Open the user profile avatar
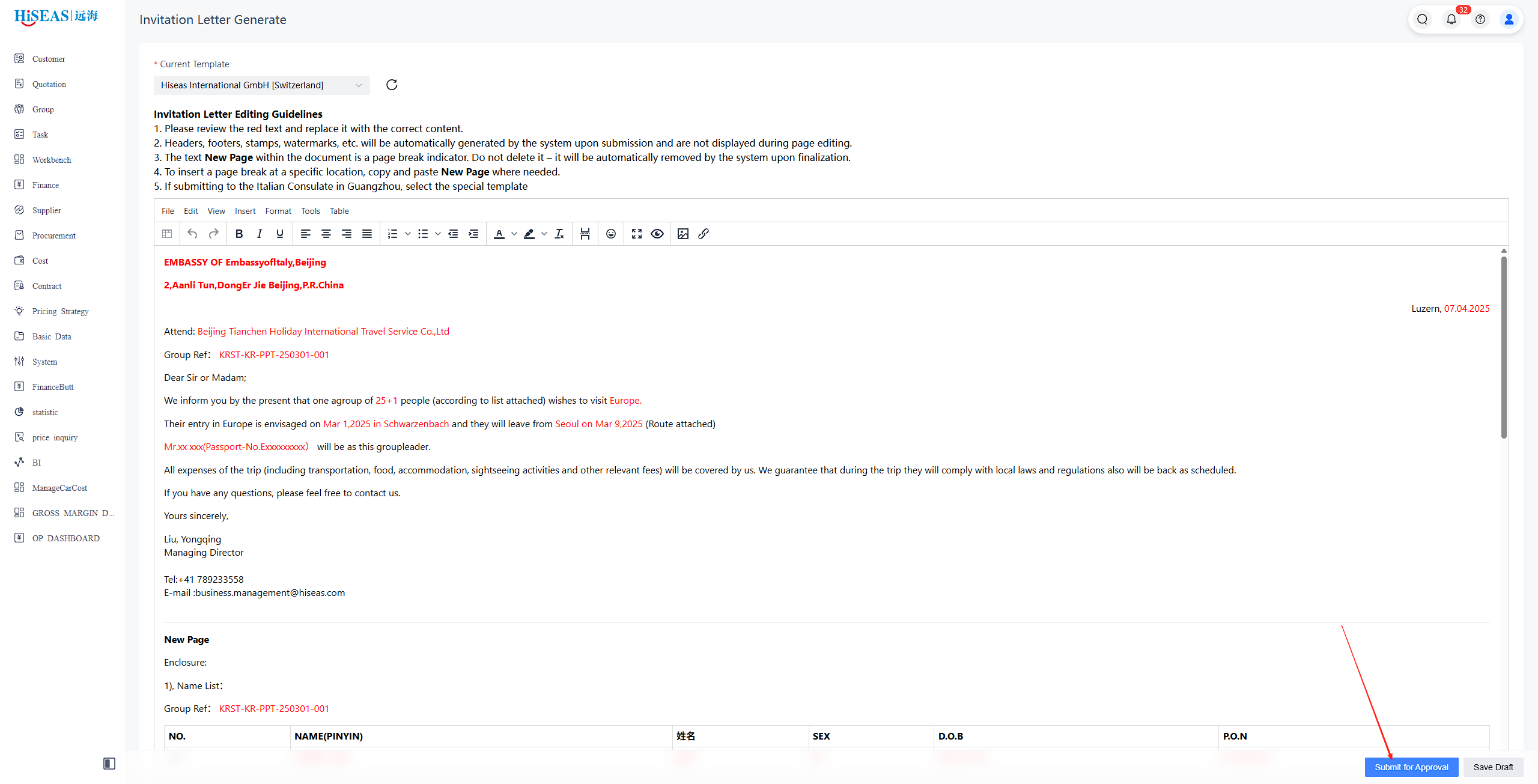Image resolution: width=1538 pixels, height=784 pixels. (x=1509, y=19)
